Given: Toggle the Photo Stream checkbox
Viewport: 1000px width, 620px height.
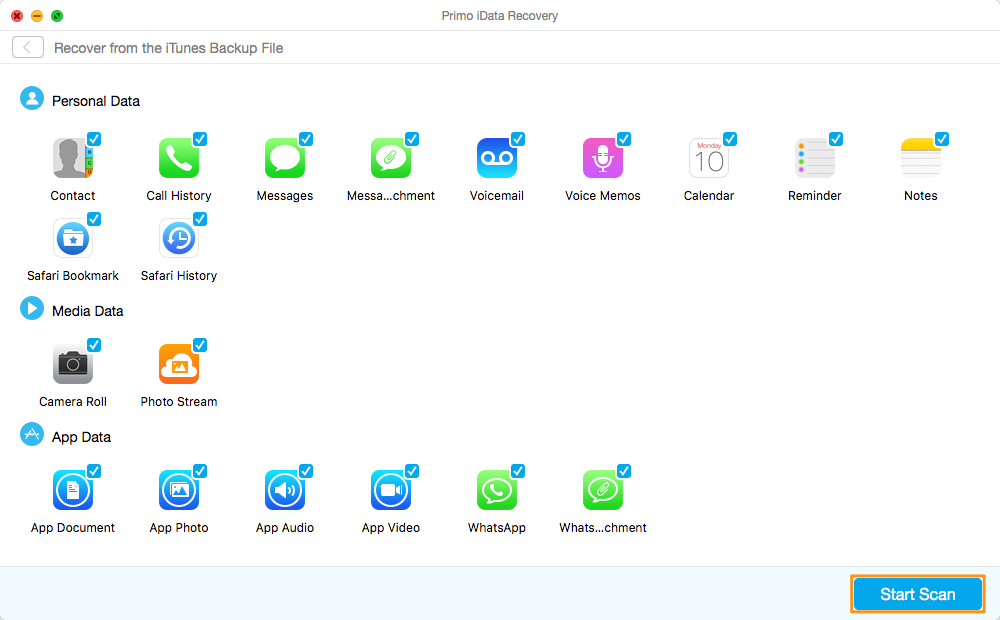Looking at the screenshot, I should (200, 345).
